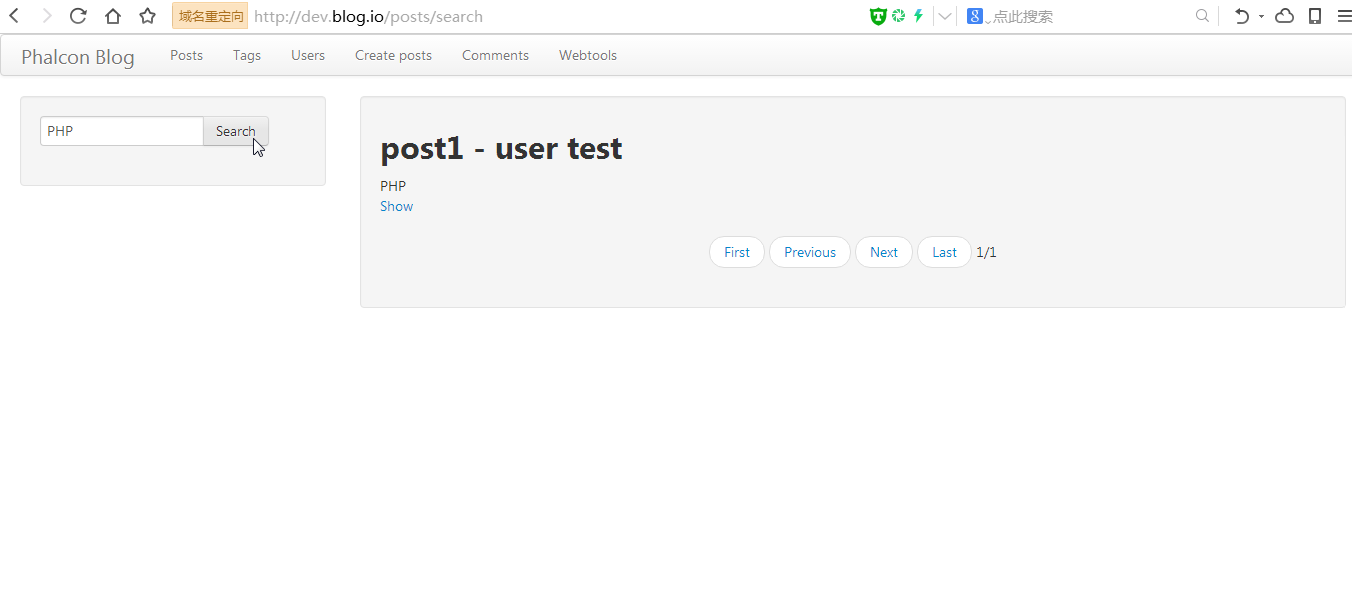Click the Phalcon Blog brand link
Image resolution: width=1352 pixels, height=593 pixels.
pos(78,57)
